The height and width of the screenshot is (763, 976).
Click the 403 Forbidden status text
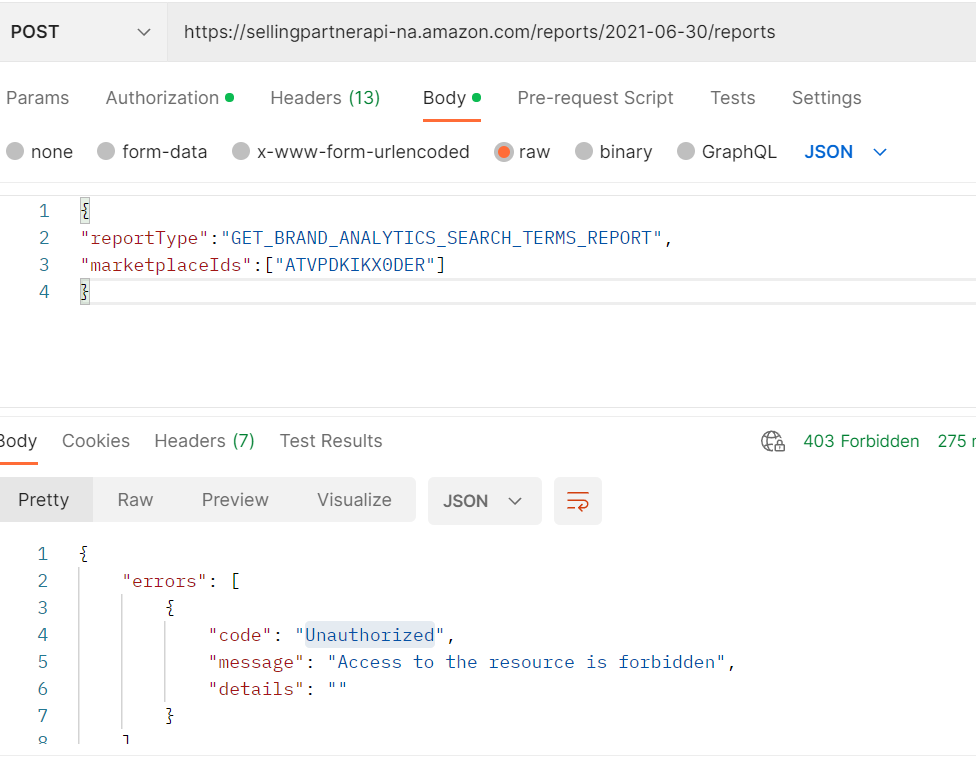[x=861, y=441]
